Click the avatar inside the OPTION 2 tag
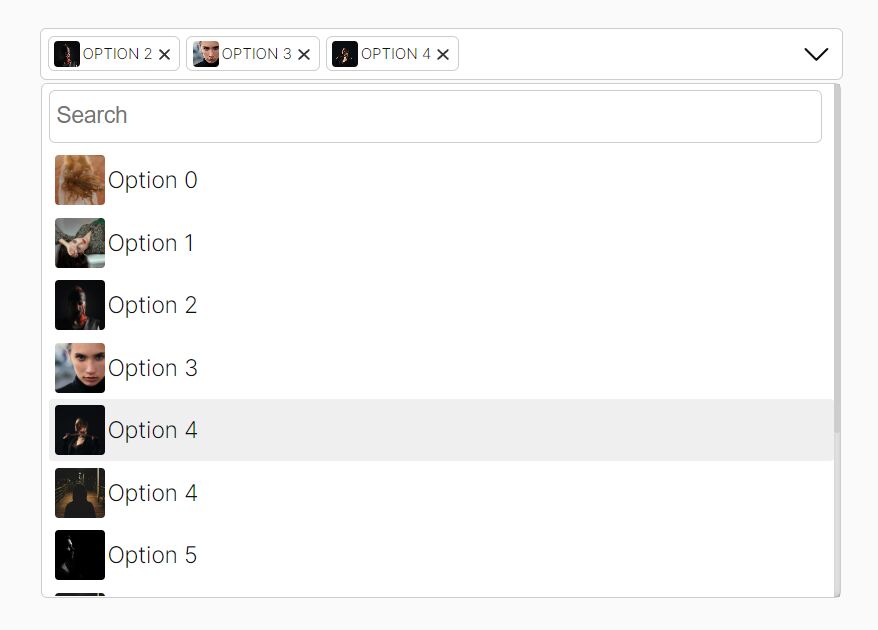This screenshot has height=630, width=878. pyautogui.click(x=66, y=53)
